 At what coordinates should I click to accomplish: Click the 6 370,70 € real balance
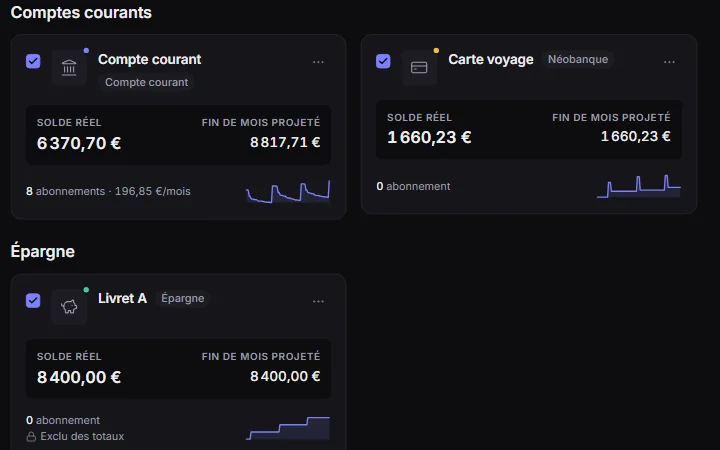[x=79, y=143]
